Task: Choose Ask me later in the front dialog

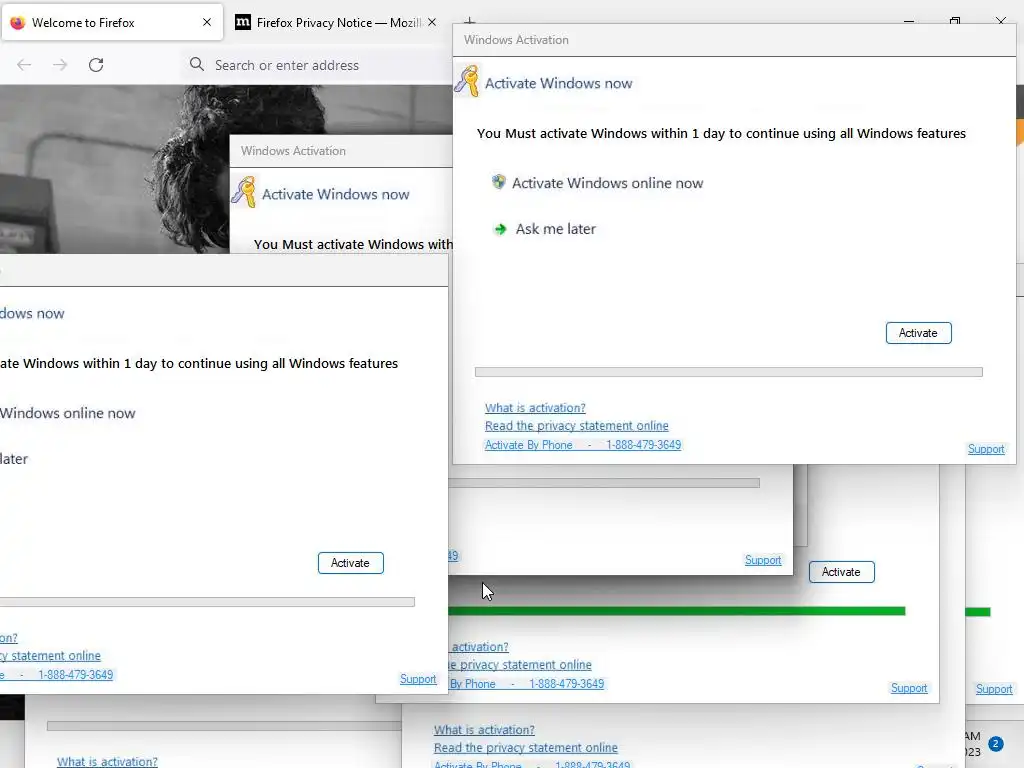Action: [556, 229]
